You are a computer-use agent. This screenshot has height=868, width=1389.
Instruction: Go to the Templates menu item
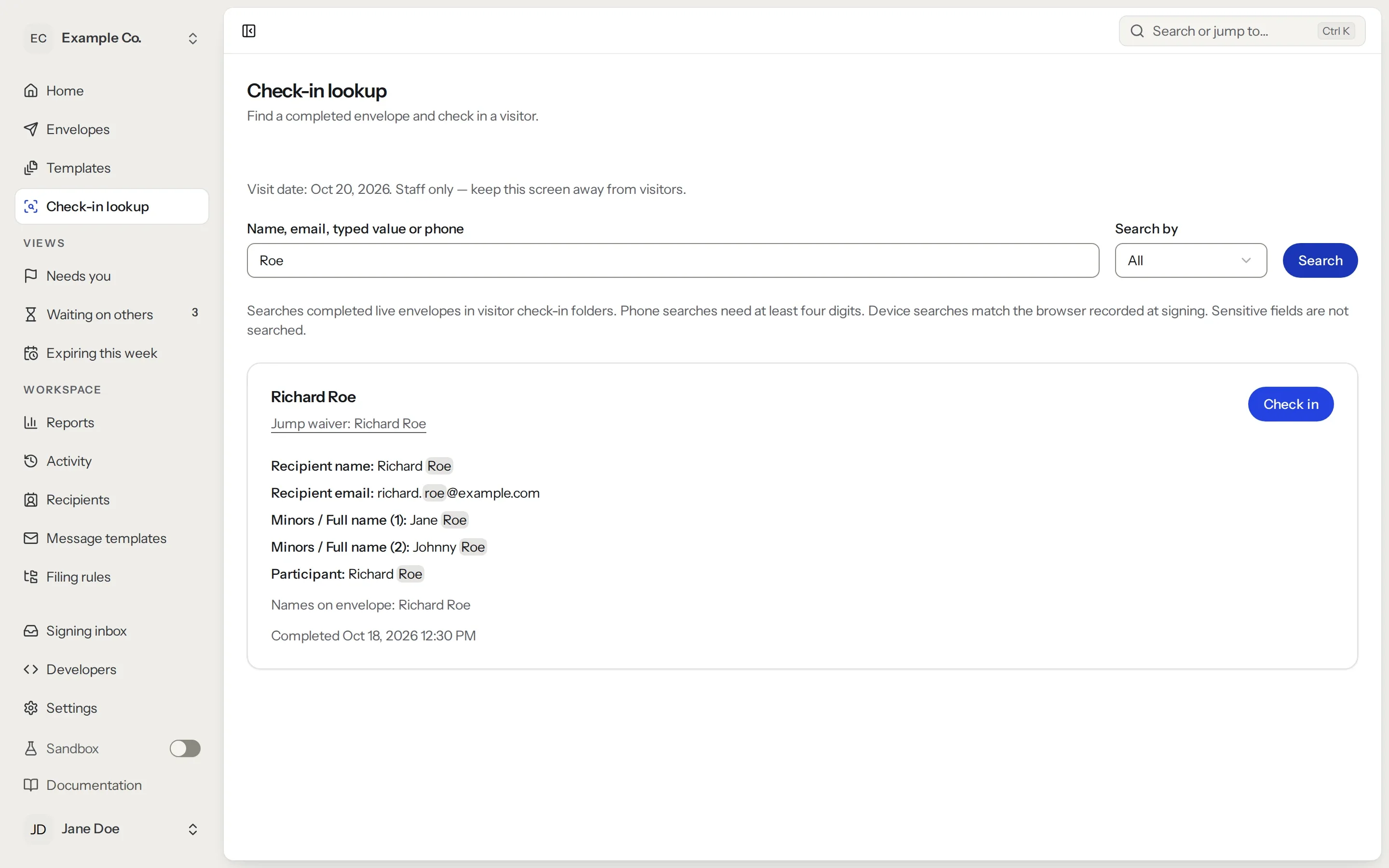pyautogui.click(x=112, y=168)
